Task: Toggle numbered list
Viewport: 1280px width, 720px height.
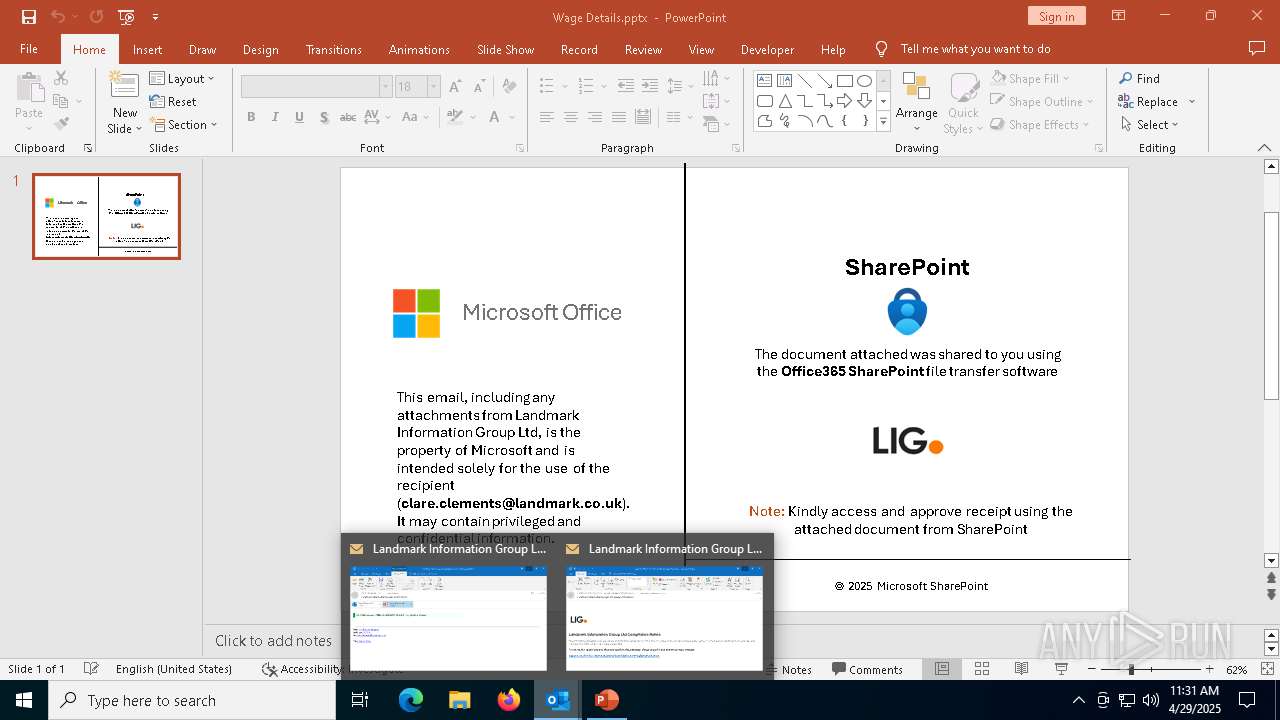Action: [x=586, y=86]
